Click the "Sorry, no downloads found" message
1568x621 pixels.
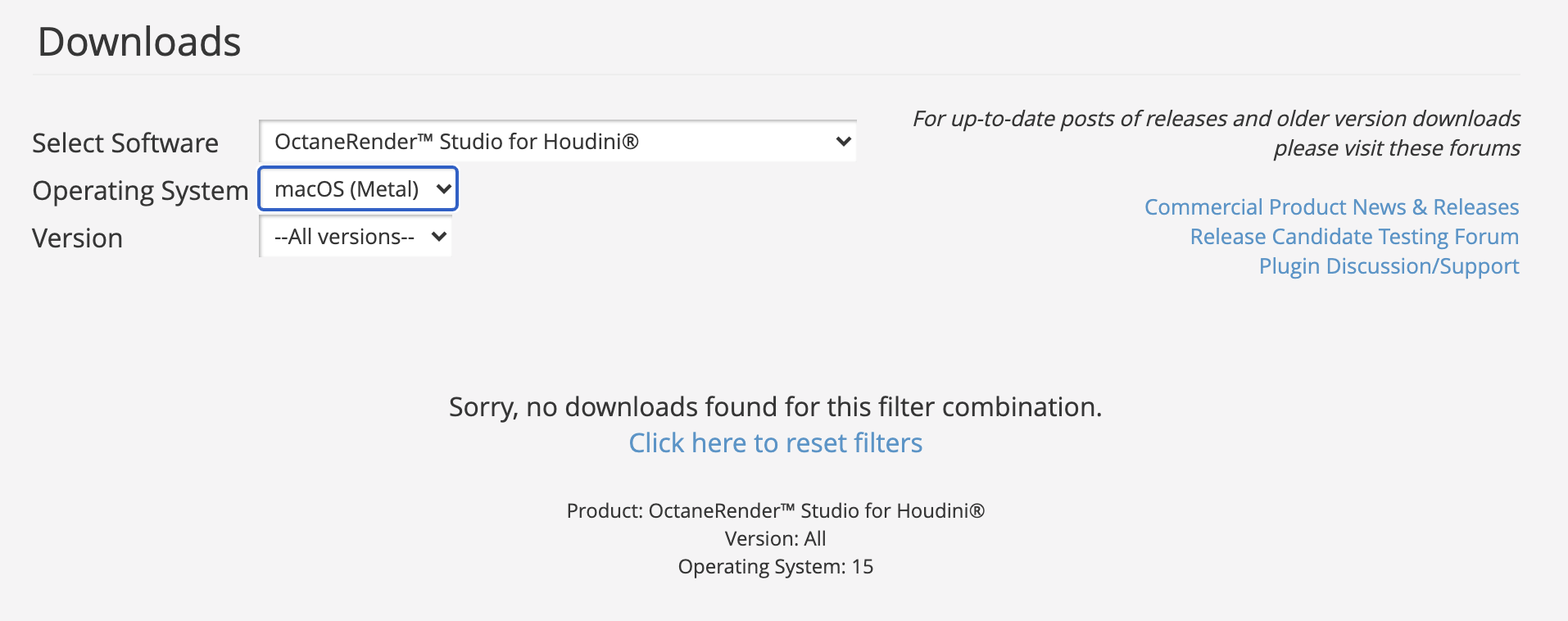tap(775, 407)
